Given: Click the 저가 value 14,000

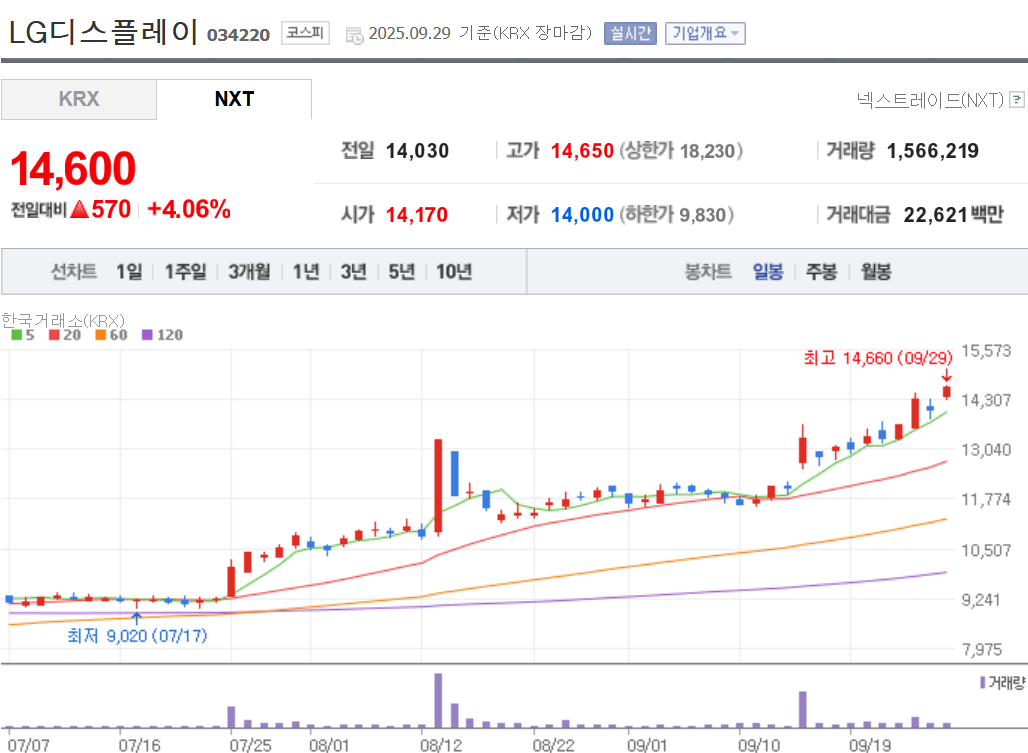Looking at the screenshot, I should point(582,214).
